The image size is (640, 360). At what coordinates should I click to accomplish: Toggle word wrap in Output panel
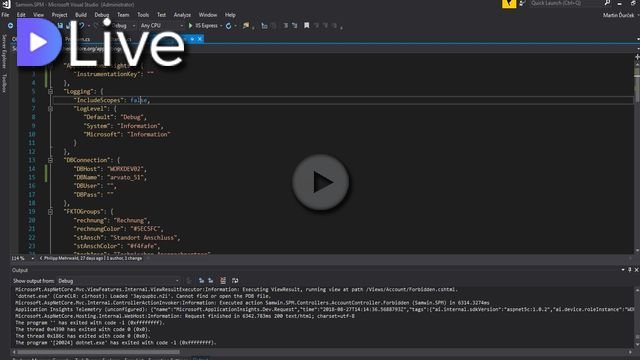click(235, 280)
